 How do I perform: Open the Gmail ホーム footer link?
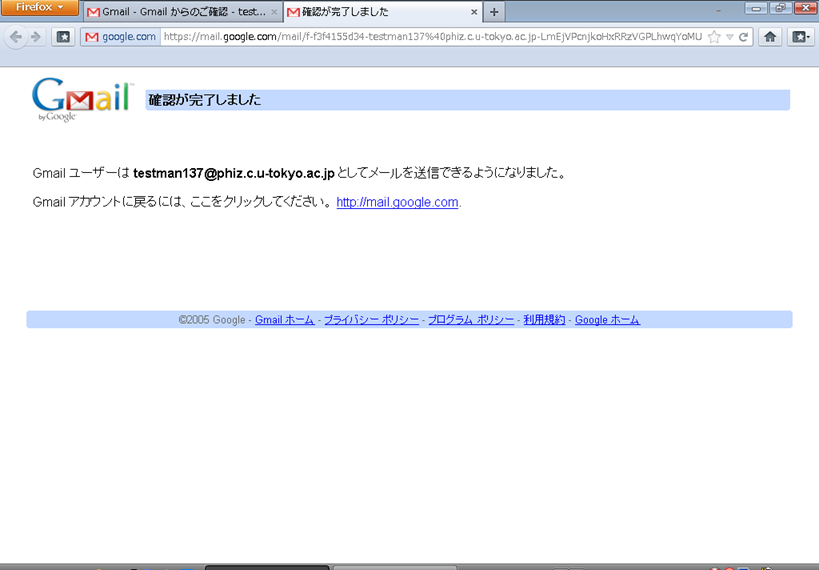click(285, 320)
